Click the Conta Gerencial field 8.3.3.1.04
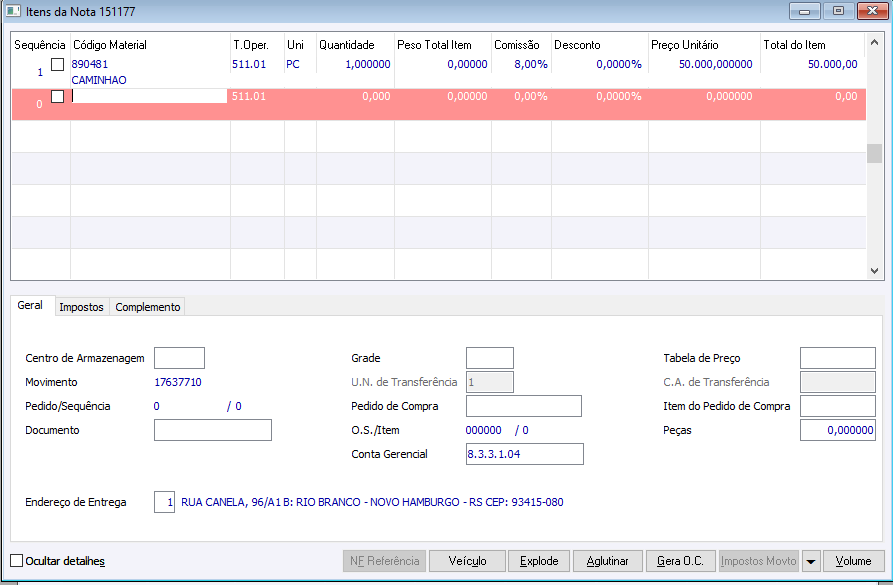893x585 pixels. [525, 454]
